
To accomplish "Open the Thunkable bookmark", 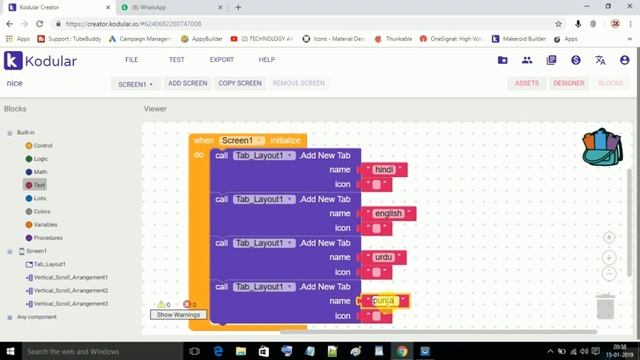I will point(393,39).
